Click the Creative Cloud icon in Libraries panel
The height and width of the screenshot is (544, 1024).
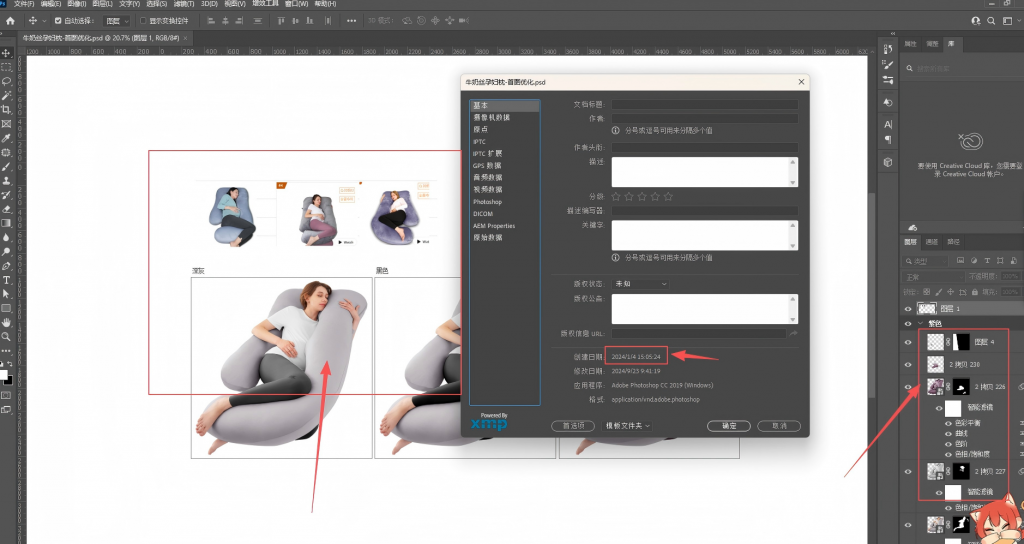click(970, 141)
